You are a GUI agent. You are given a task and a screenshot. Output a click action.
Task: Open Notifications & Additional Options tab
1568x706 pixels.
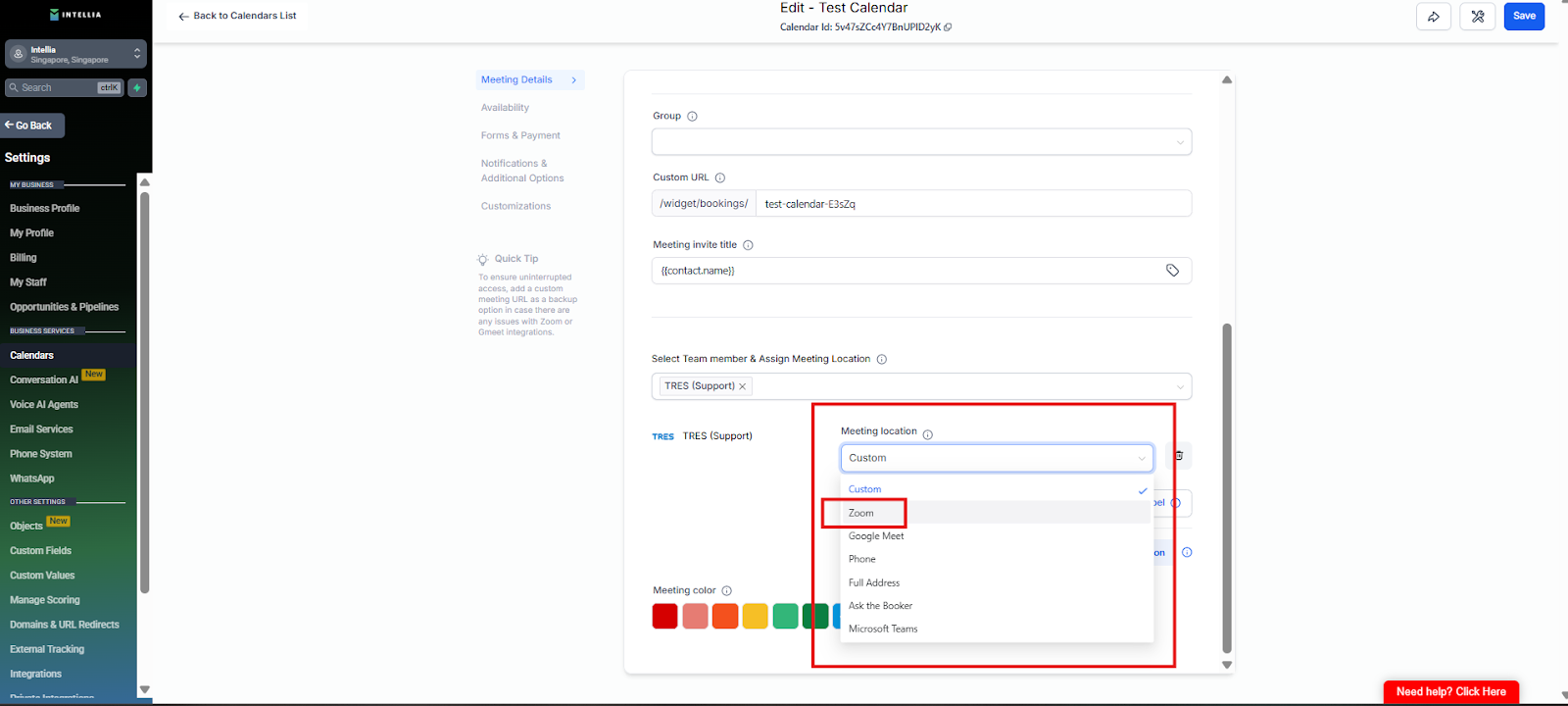click(x=522, y=171)
